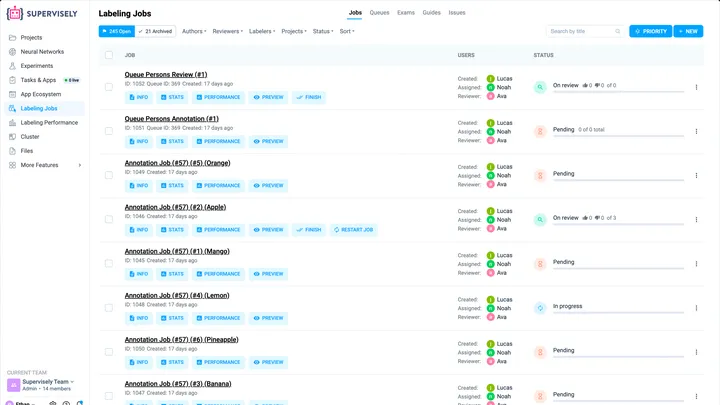
Task: Check the Pineapple annotation job checkbox
Action: (109, 352)
